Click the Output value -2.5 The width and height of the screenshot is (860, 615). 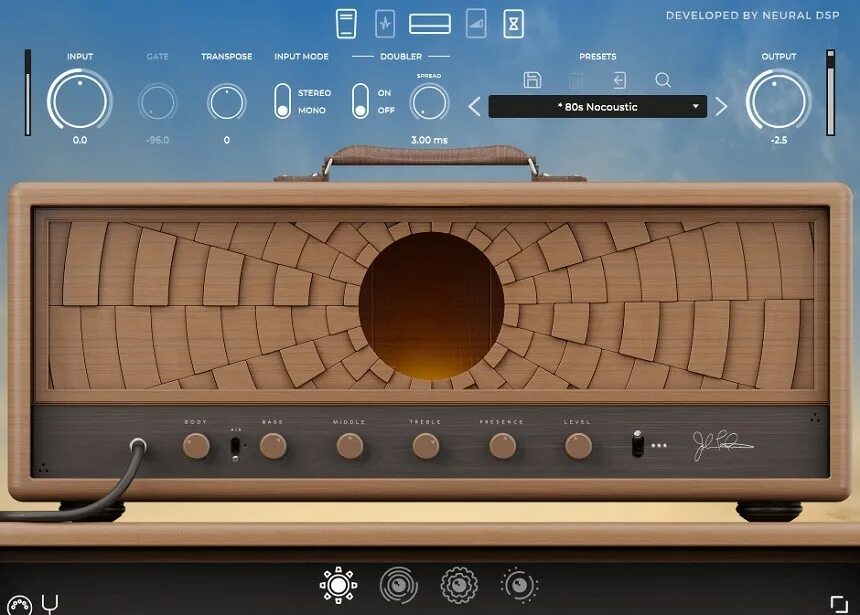pos(779,140)
